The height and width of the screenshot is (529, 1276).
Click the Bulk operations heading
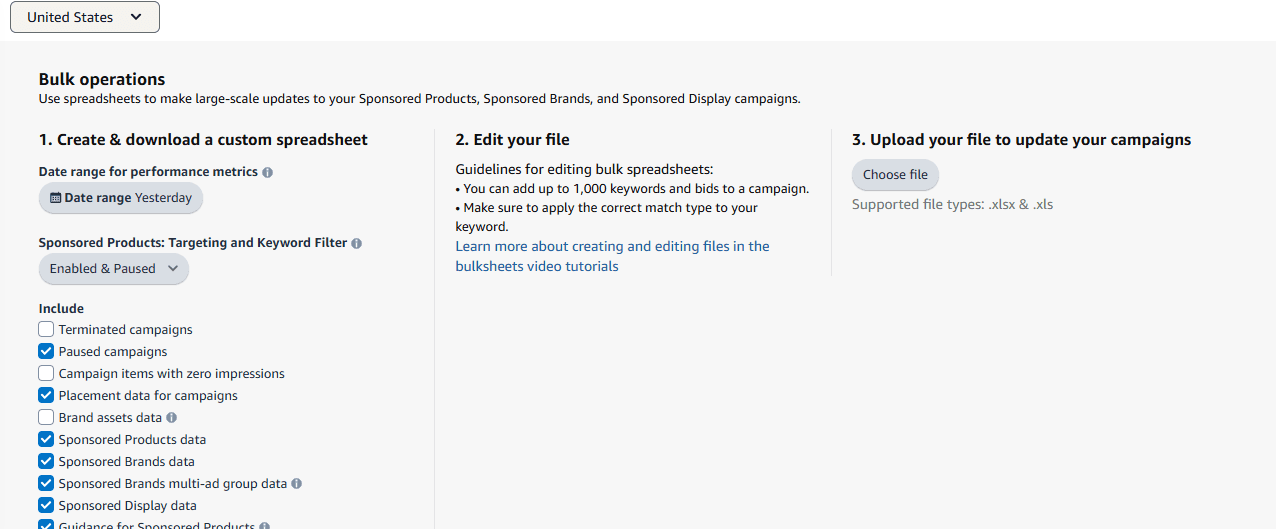(102, 79)
